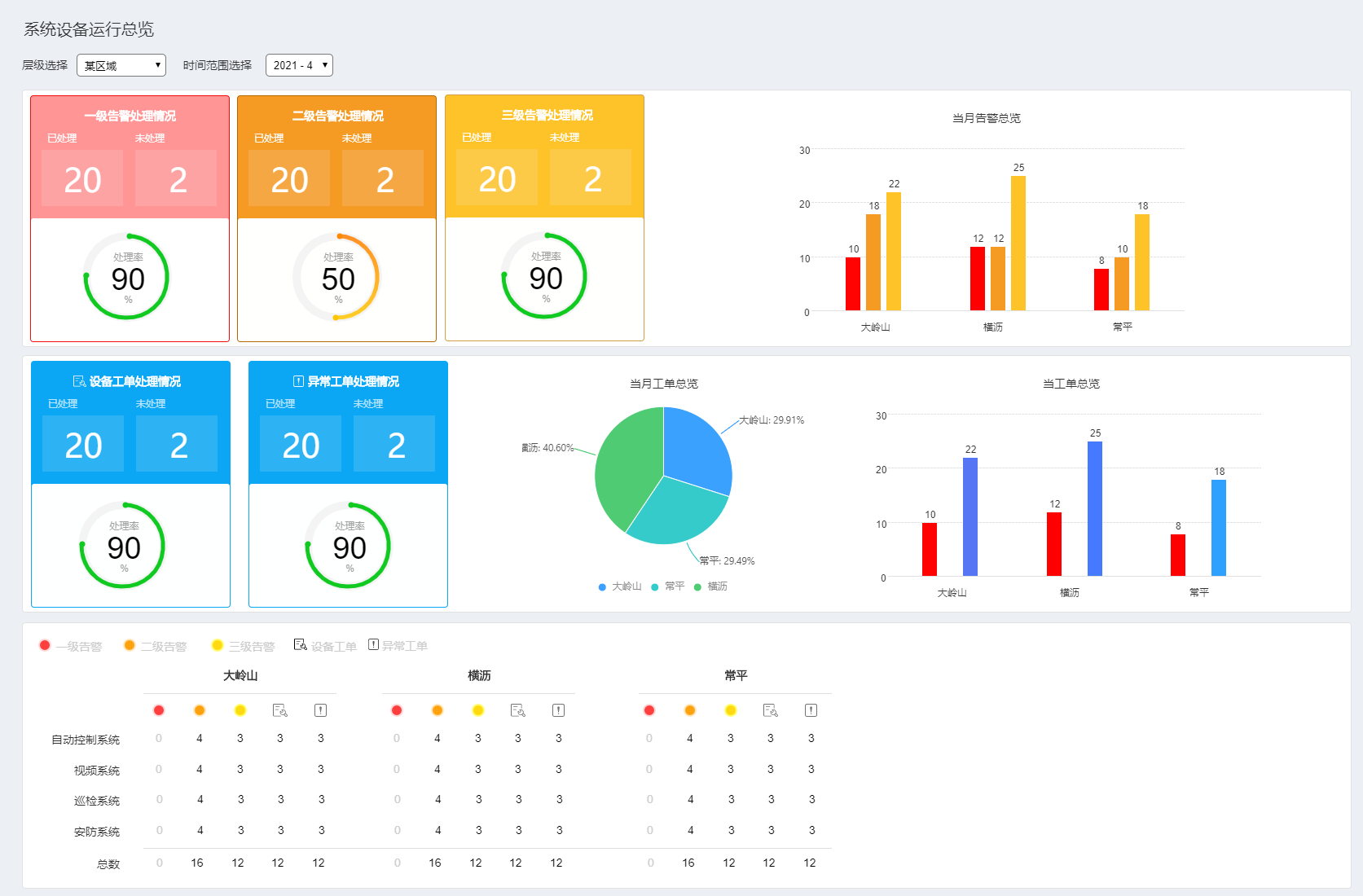Image resolution: width=1363 pixels, height=896 pixels.
Task: Open the 层级选择 dropdown showing 某区域
Action: (121, 65)
